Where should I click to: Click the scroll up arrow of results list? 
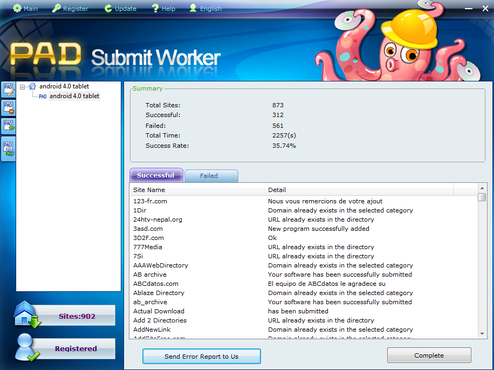482,188
